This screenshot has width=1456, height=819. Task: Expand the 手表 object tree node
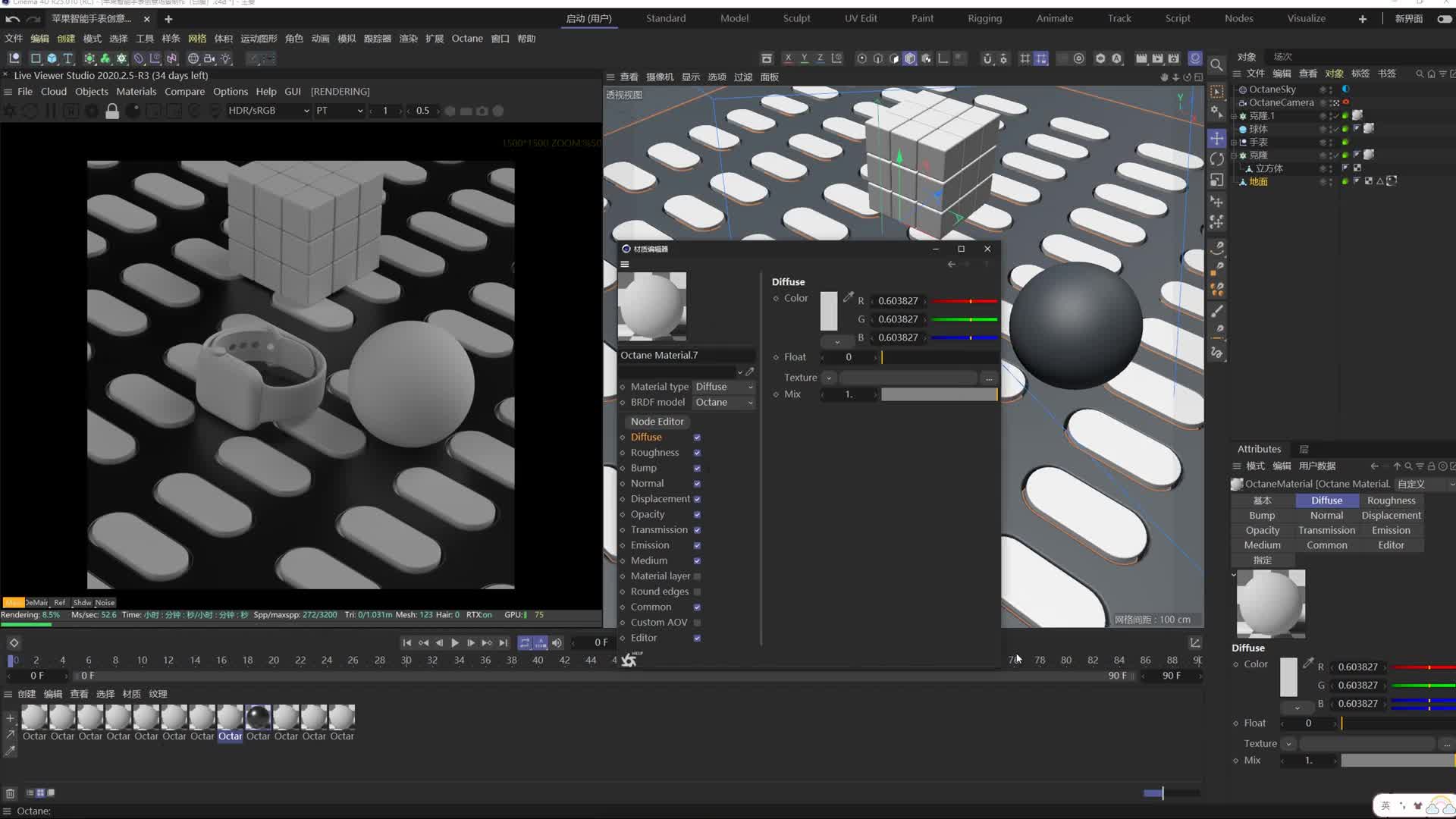click(1234, 143)
